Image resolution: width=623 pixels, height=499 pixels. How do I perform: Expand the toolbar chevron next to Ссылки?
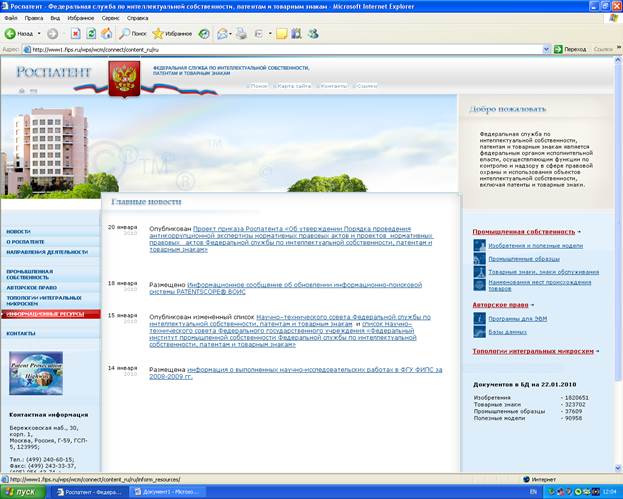point(619,47)
